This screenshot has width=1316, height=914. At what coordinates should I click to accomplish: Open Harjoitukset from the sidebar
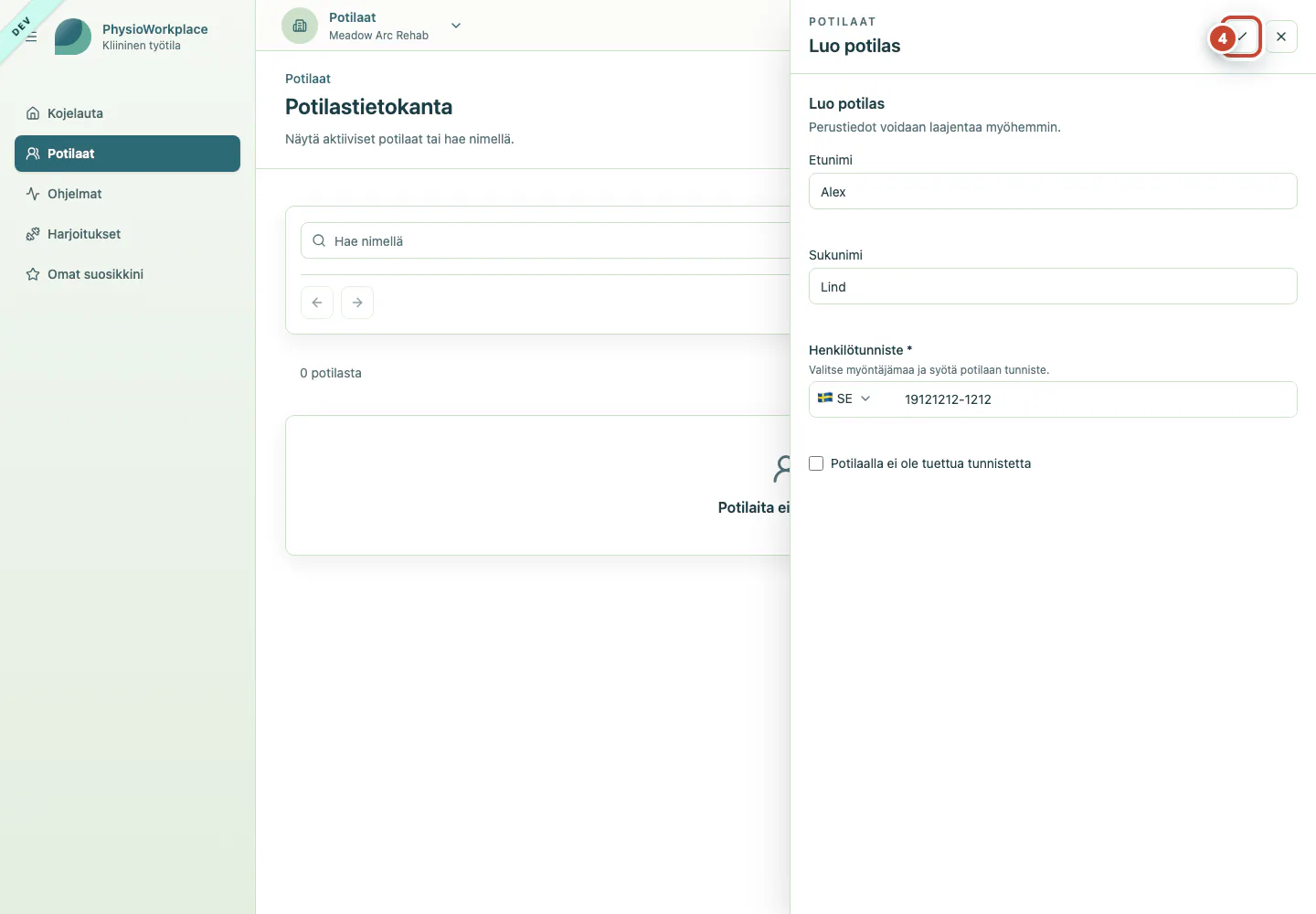tap(127, 234)
